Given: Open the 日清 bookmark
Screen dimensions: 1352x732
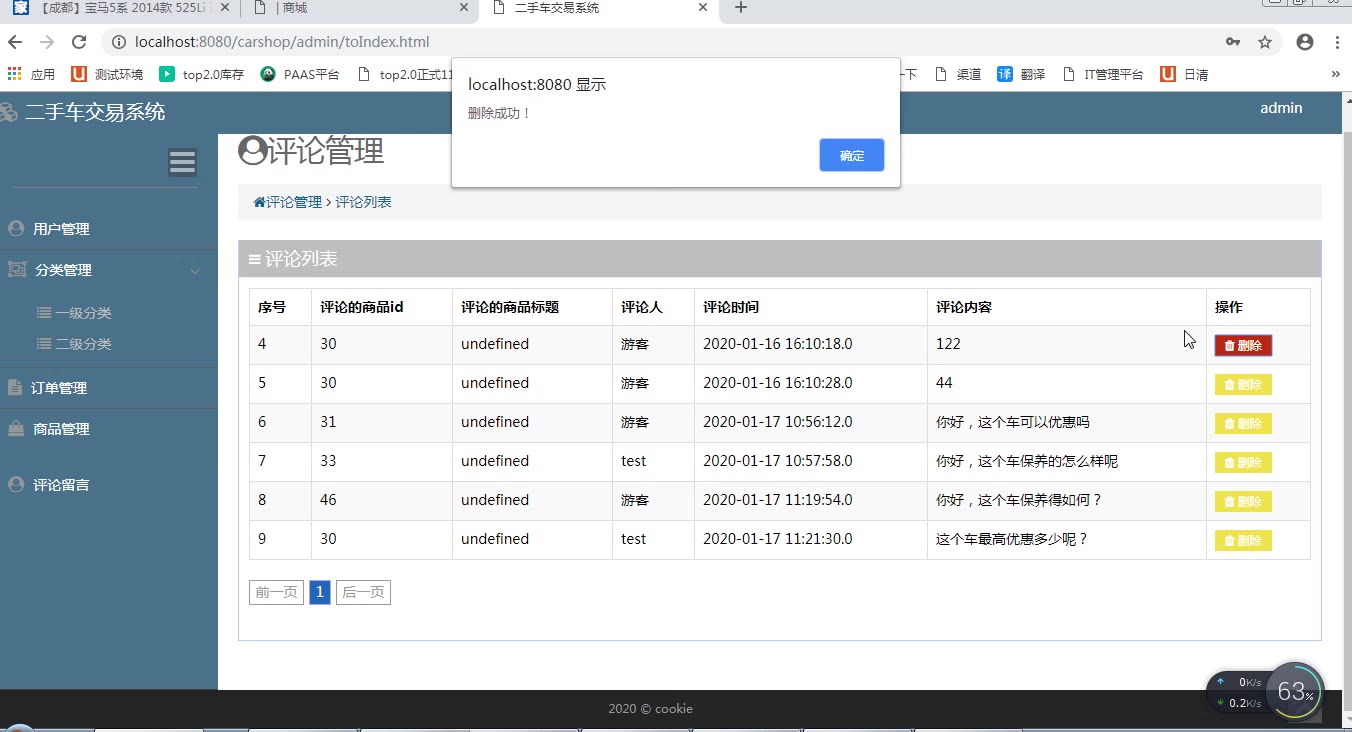Looking at the screenshot, I should coord(1184,74).
